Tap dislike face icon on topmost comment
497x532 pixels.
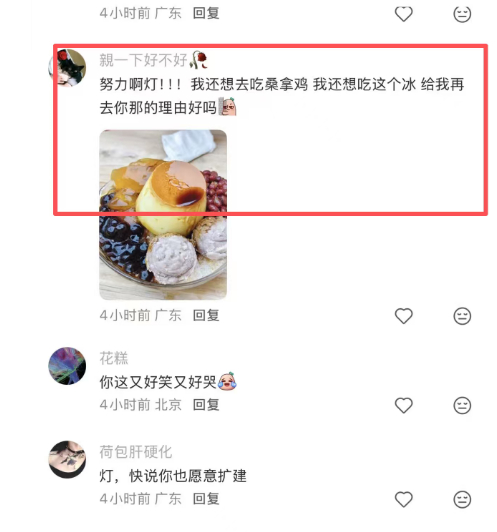462,14
